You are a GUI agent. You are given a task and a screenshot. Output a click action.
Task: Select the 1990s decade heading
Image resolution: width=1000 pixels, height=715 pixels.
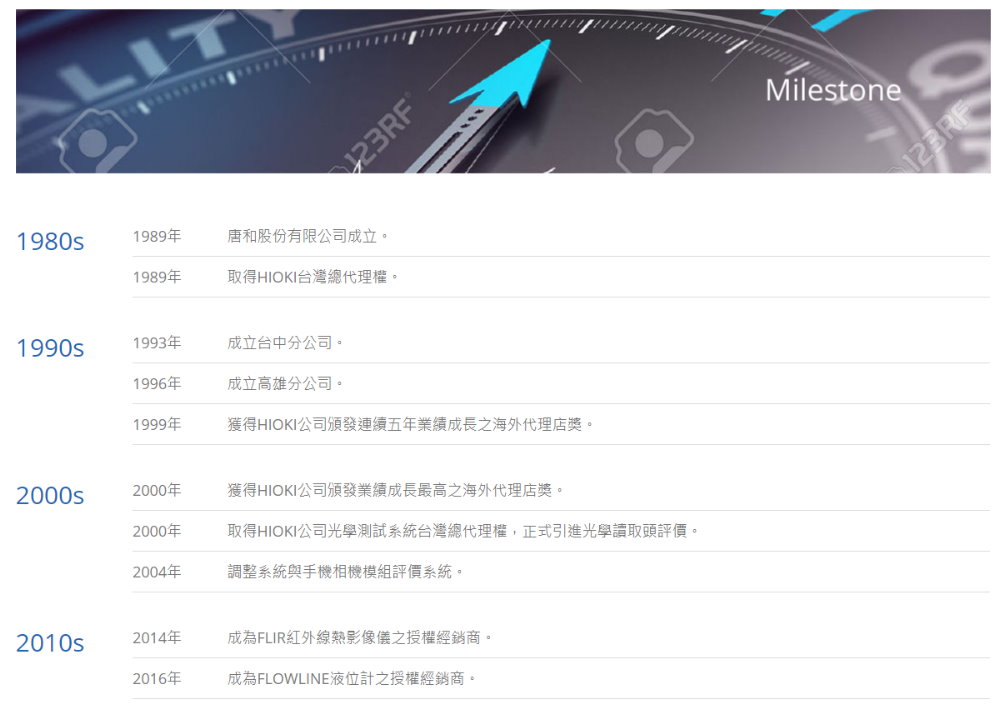click(x=50, y=348)
